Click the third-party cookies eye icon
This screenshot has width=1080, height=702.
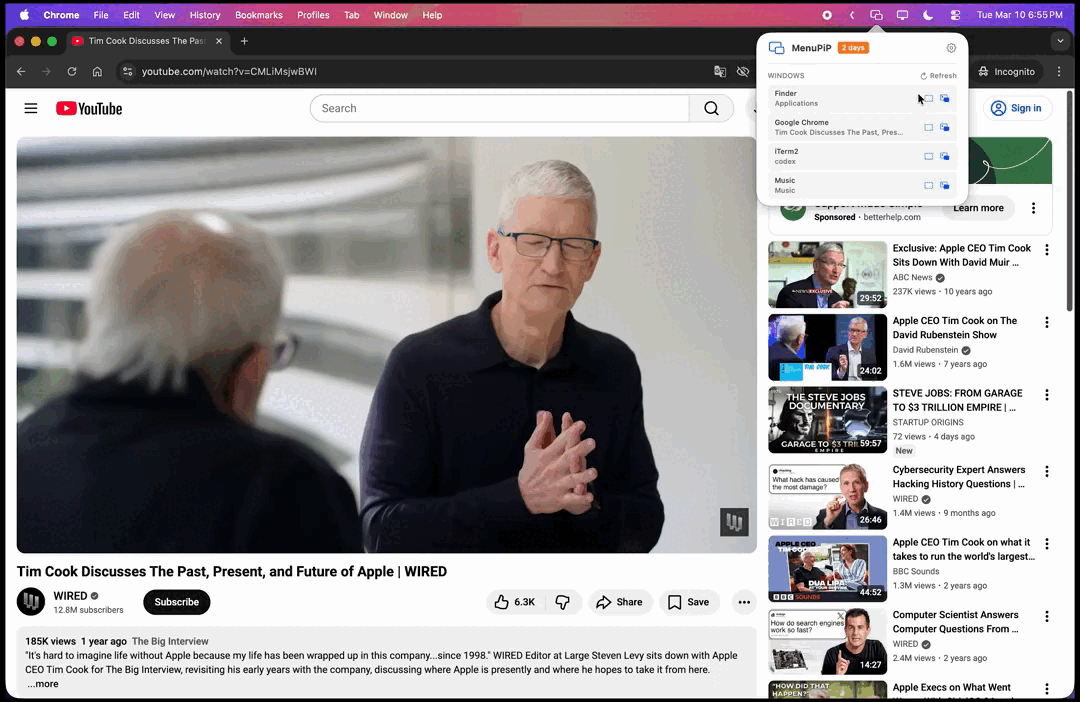pos(742,72)
